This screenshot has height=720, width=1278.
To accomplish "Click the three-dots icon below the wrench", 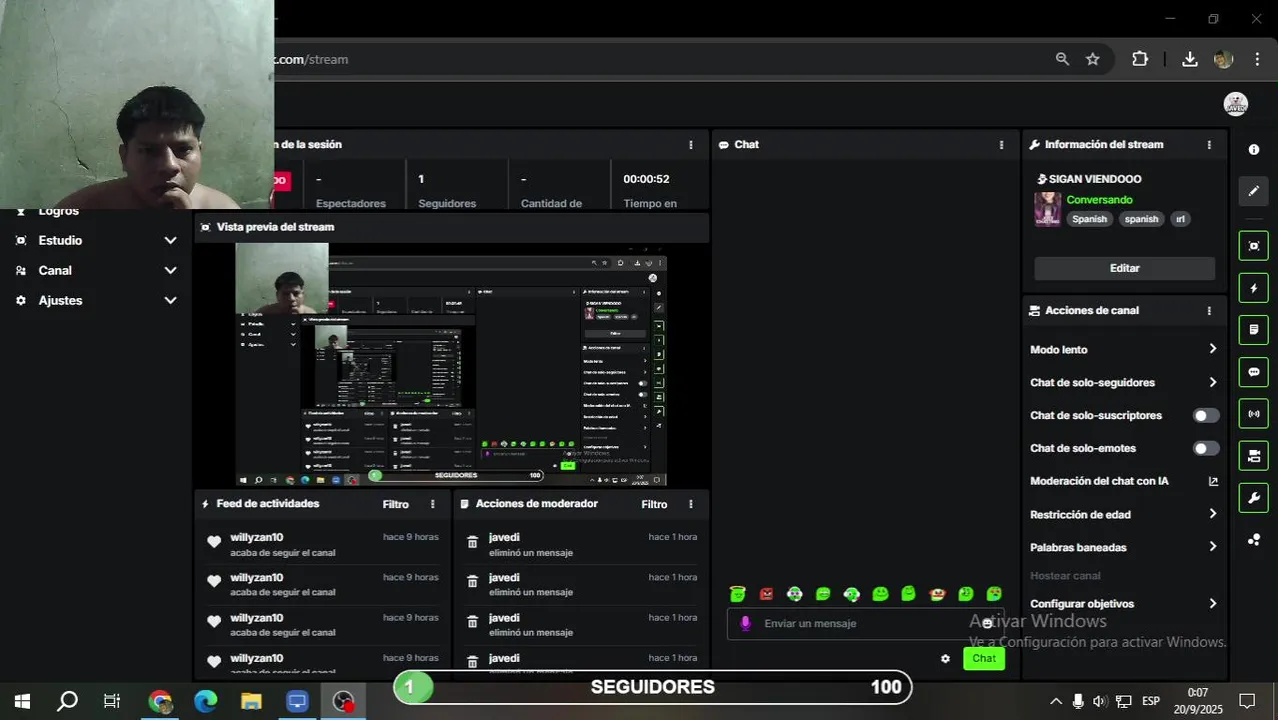I will [x=1254, y=540].
